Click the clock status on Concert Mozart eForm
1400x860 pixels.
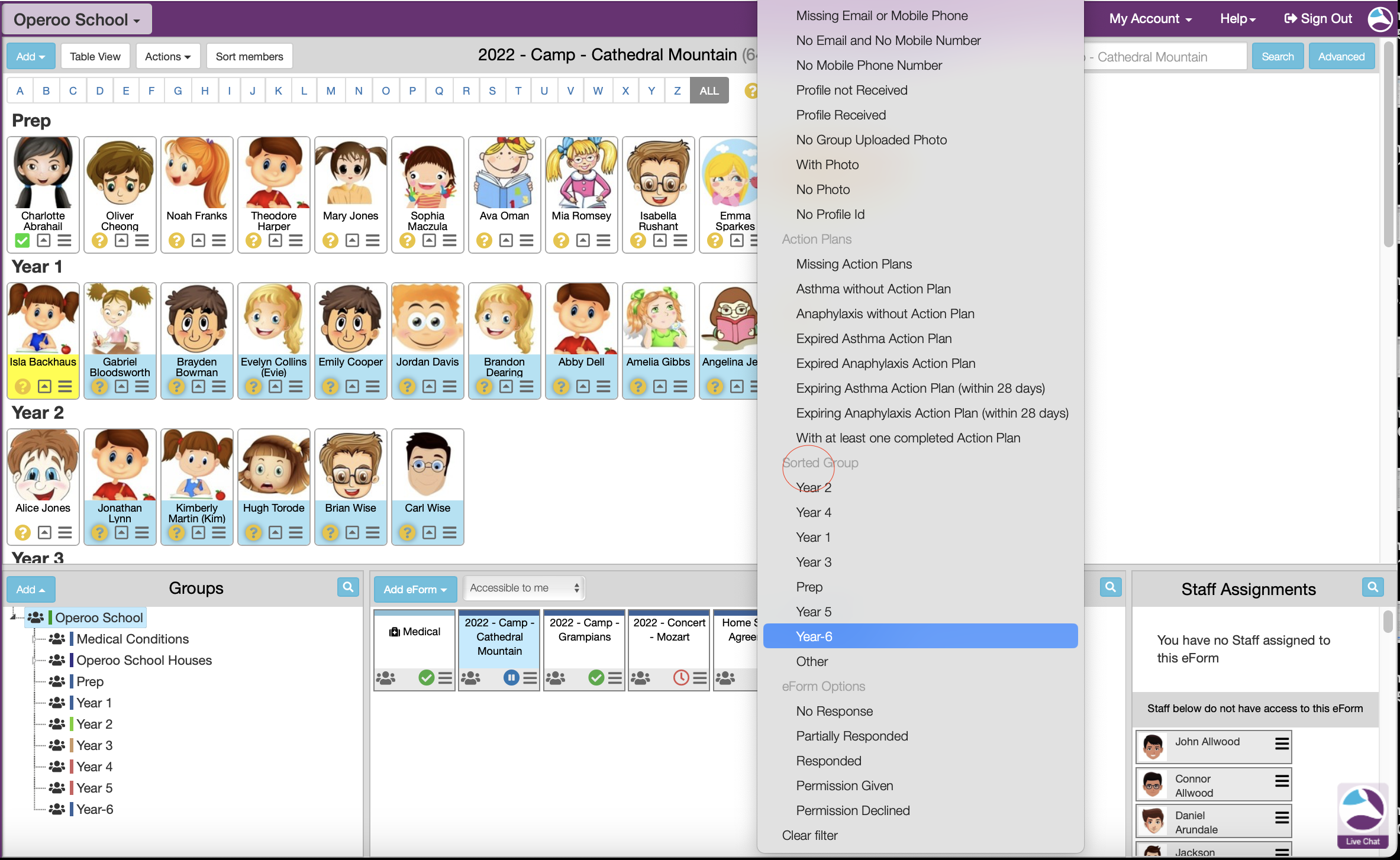(681, 678)
